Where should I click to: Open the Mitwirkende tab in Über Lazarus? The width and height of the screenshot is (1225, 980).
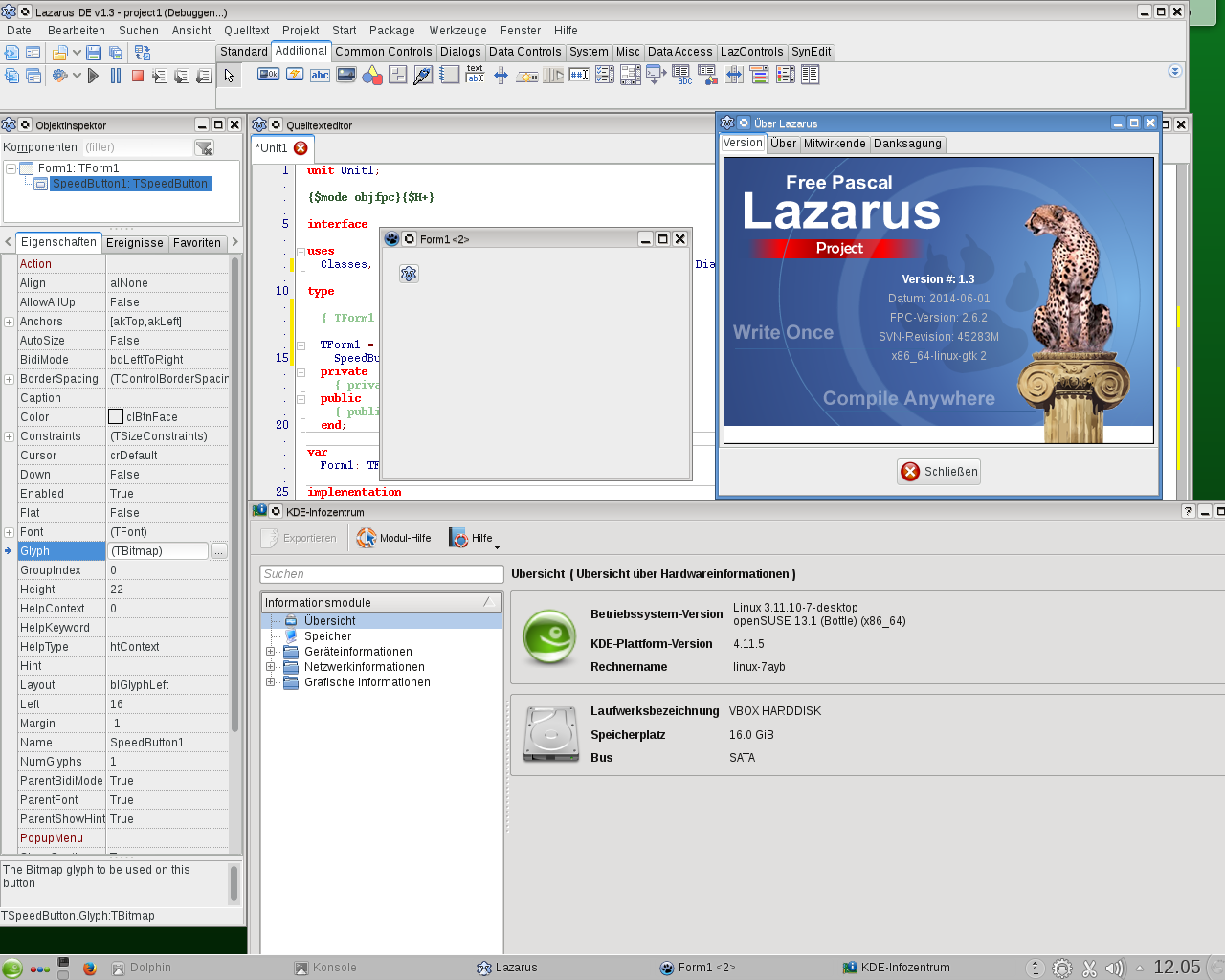(x=835, y=144)
